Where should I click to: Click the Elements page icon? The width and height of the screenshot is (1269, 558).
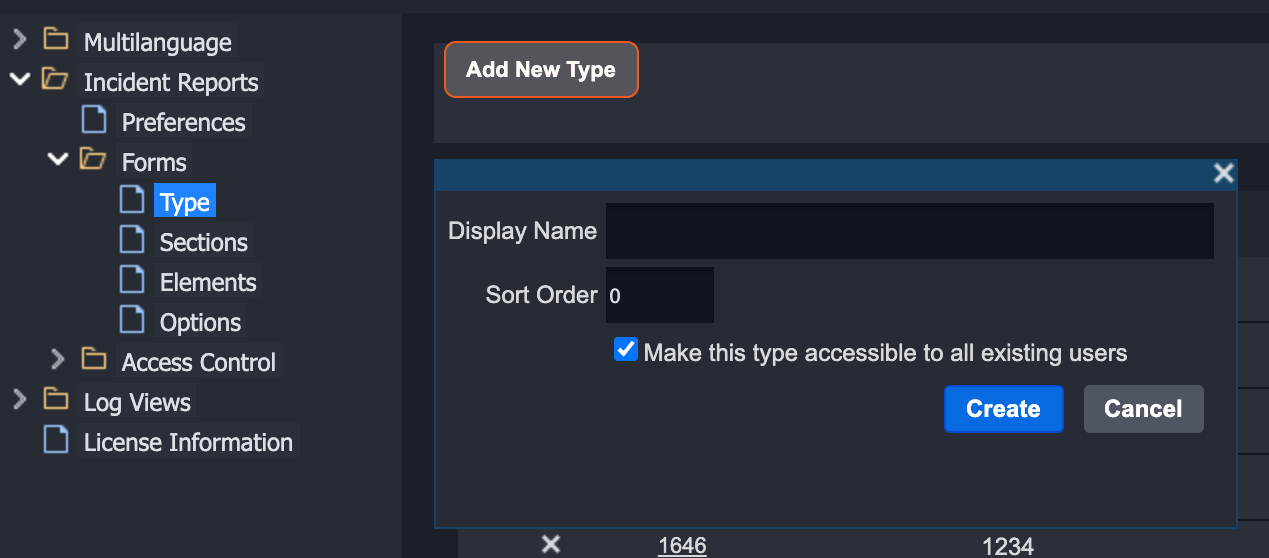pos(132,281)
